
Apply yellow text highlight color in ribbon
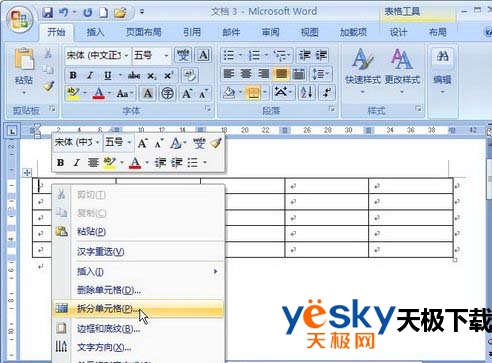click(x=73, y=94)
